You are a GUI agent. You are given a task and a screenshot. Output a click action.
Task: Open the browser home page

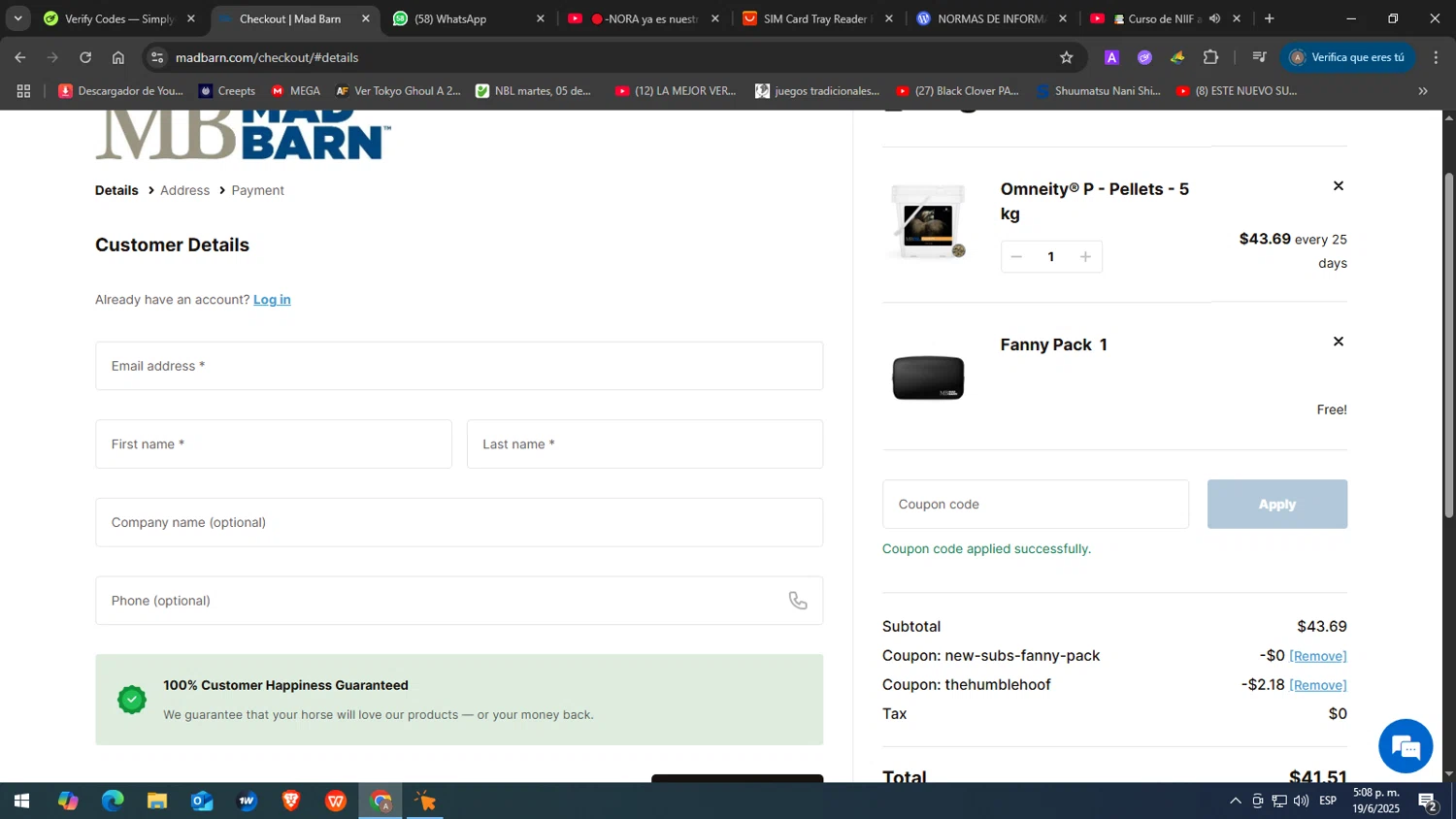(118, 57)
